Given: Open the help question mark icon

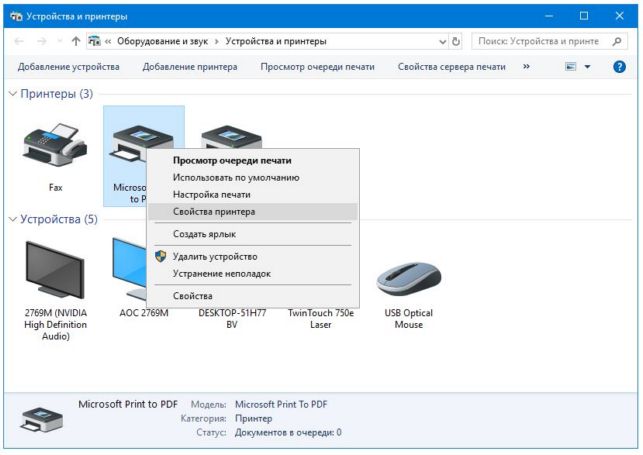Looking at the screenshot, I should tap(619, 67).
